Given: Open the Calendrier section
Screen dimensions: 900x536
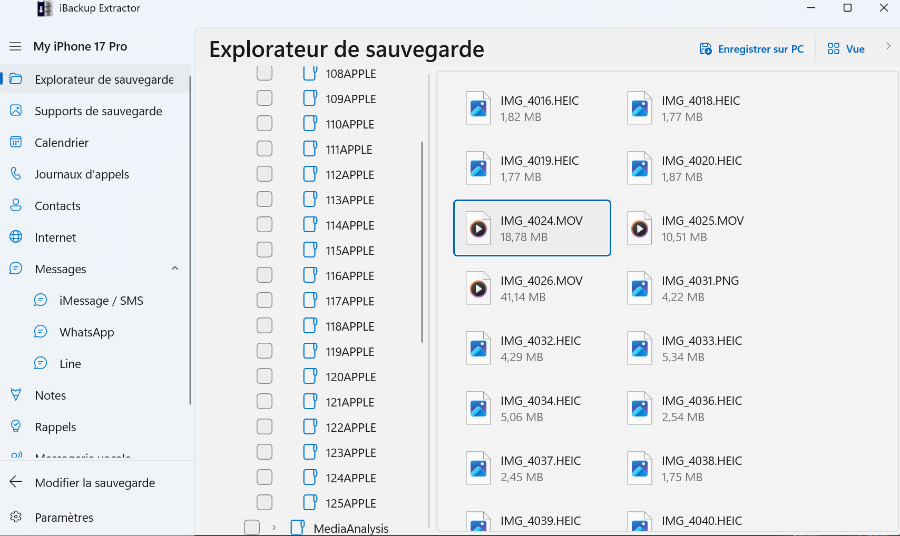Looking at the screenshot, I should point(95,142).
